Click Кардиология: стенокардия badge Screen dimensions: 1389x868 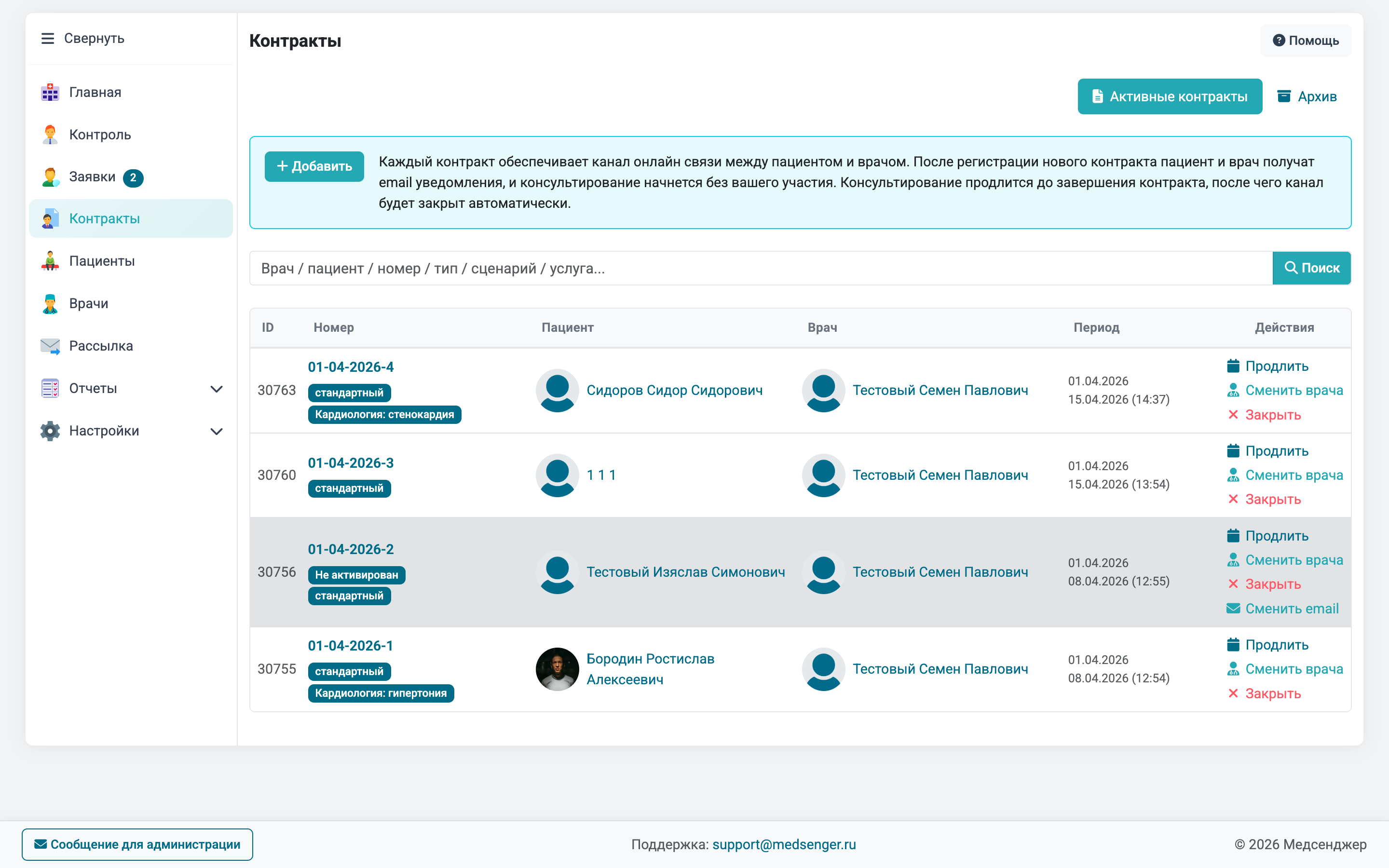[x=384, y=415]
